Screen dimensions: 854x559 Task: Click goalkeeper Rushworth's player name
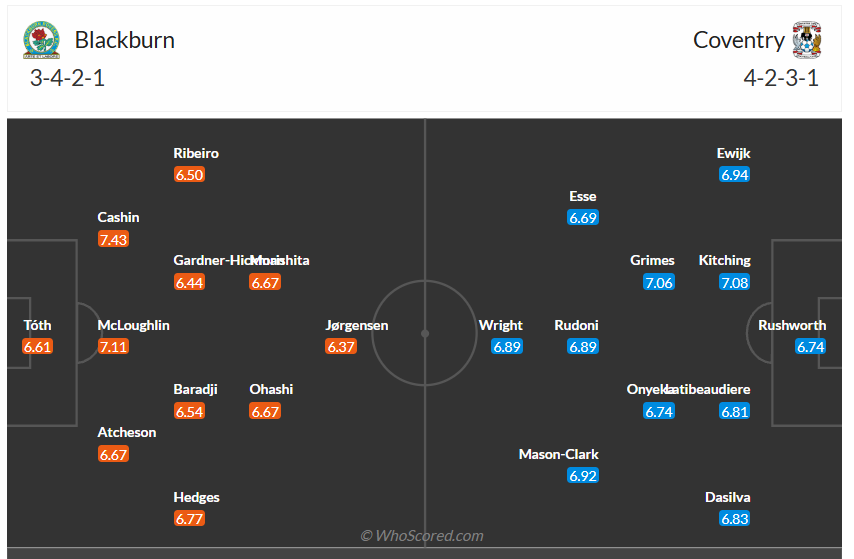[792, 325]
